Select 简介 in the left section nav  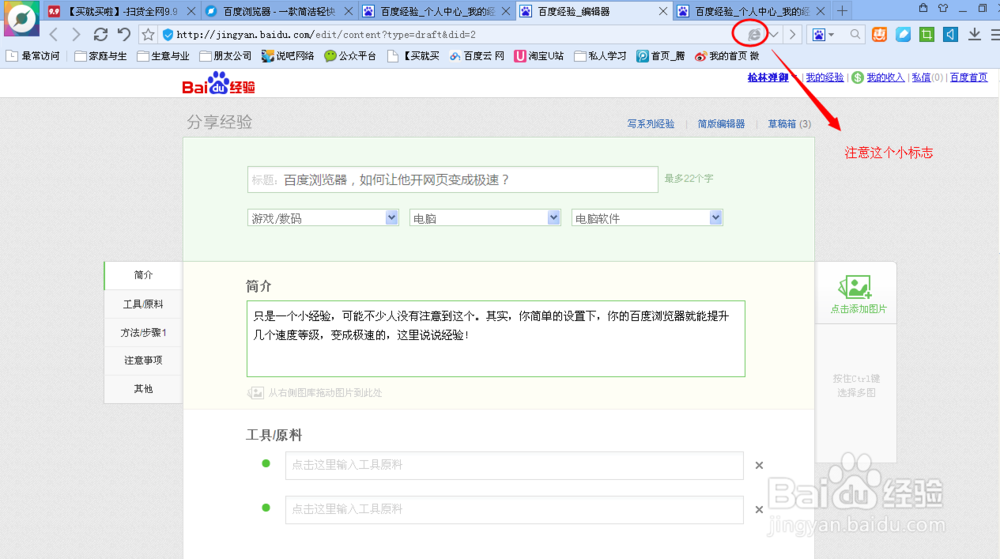click(143, 275)
